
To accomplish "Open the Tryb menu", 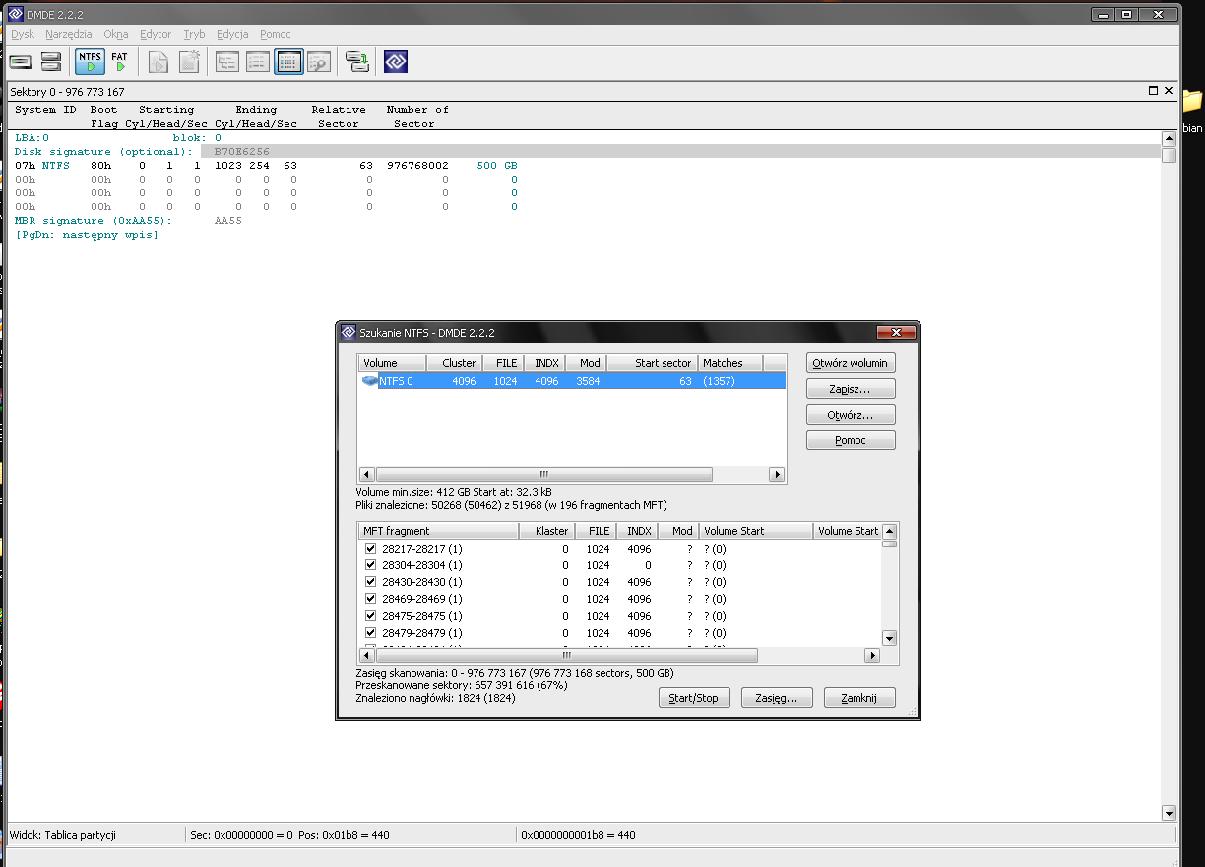I will pos(194,34).
